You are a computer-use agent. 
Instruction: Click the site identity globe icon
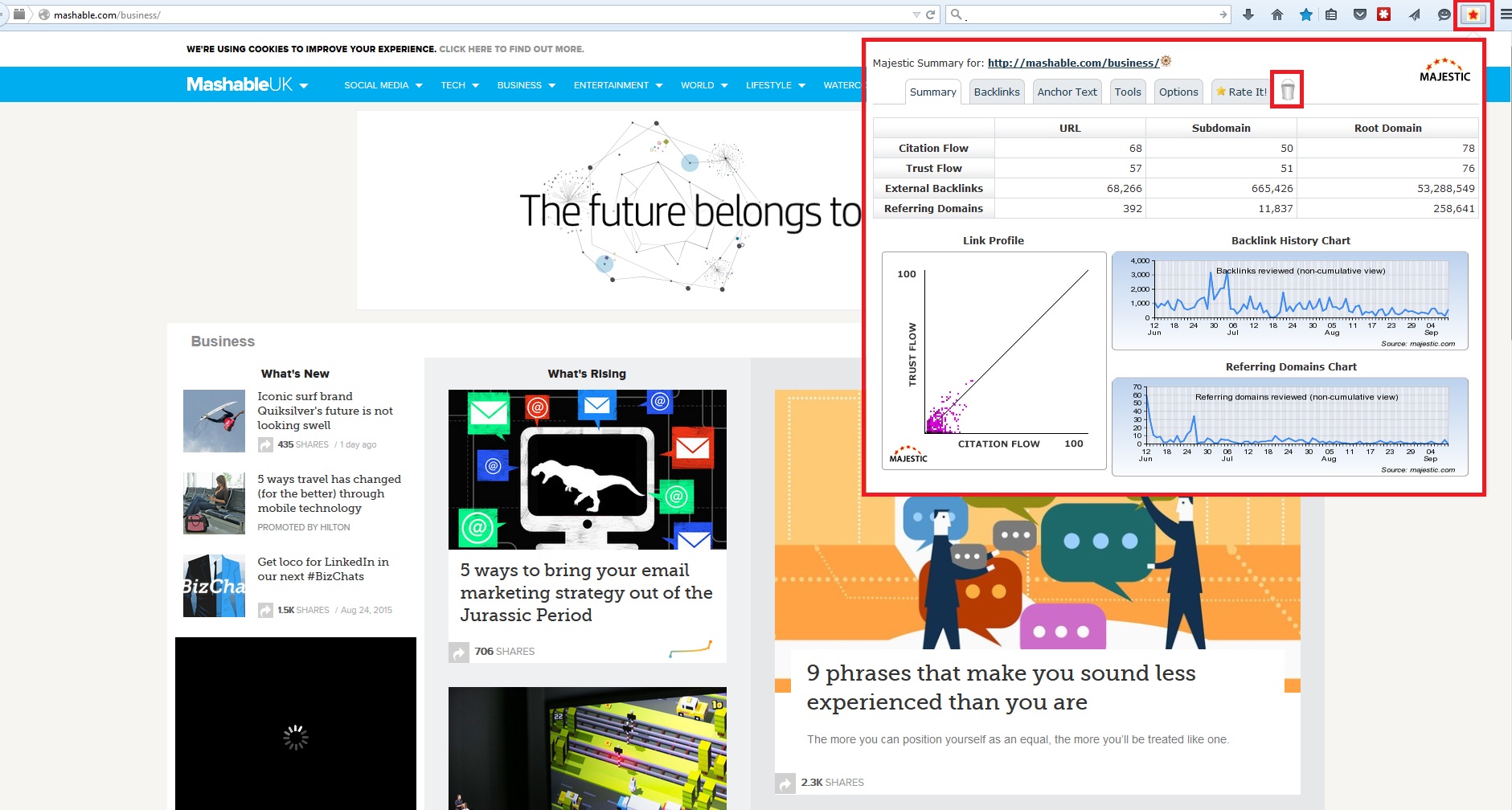pyautogui.click(x=44, y=14)
